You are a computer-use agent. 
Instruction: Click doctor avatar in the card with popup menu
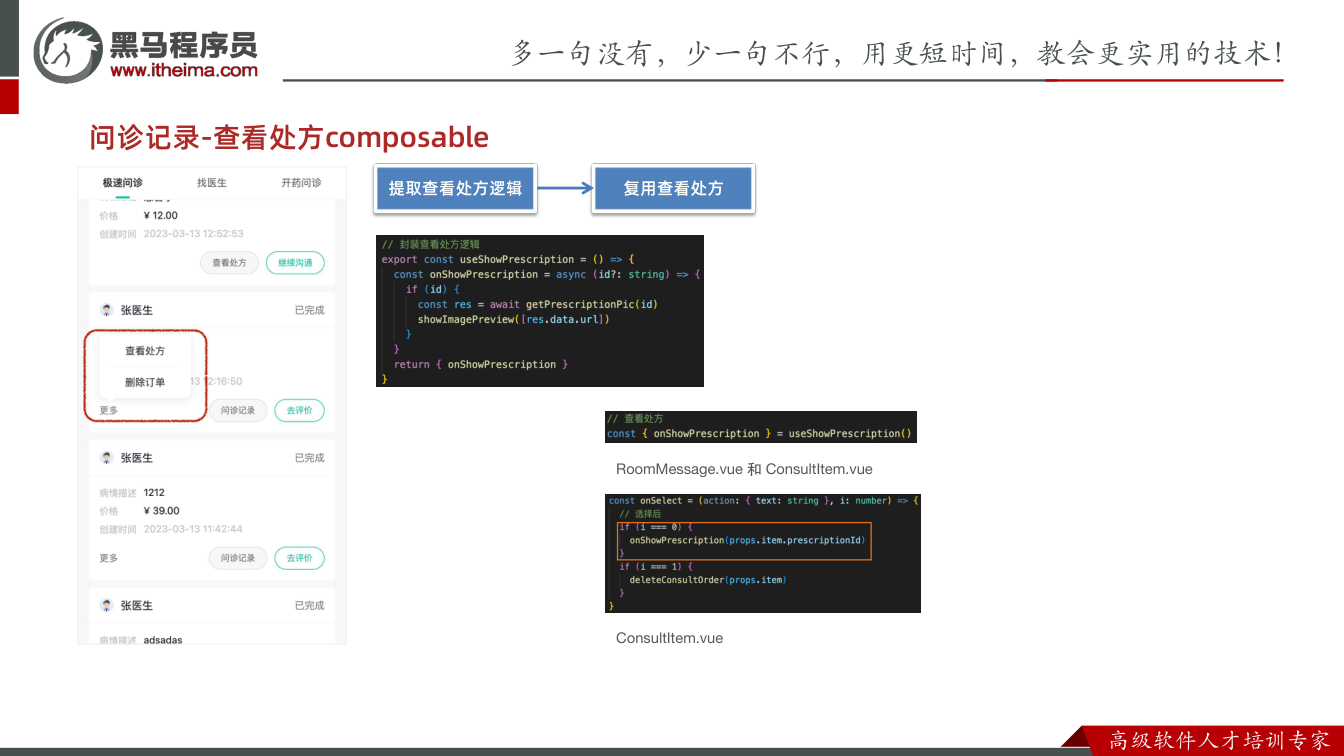point(107,310)
